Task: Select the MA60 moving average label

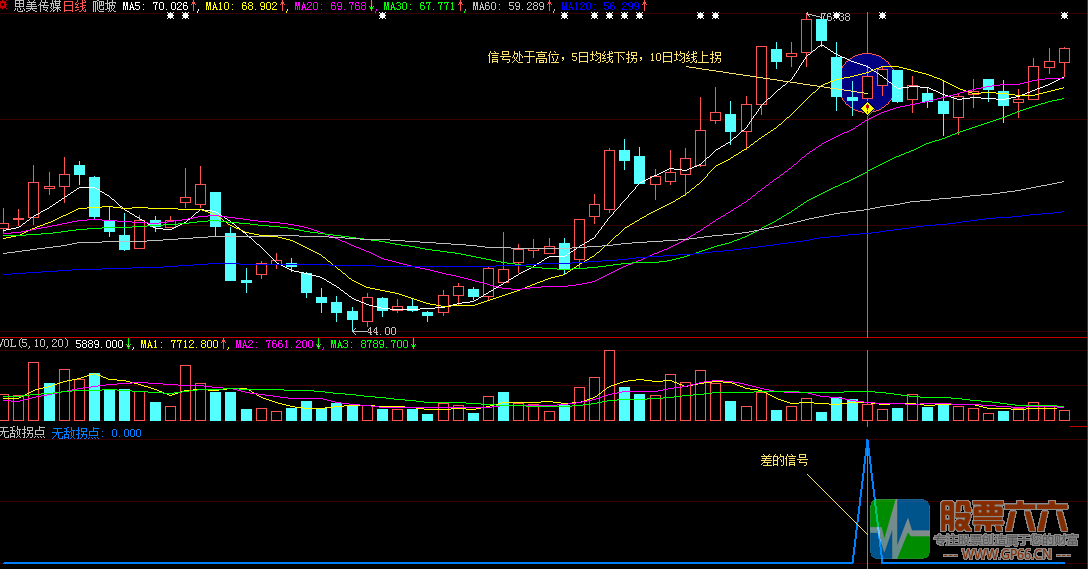Action: click(x=485, y=7)
